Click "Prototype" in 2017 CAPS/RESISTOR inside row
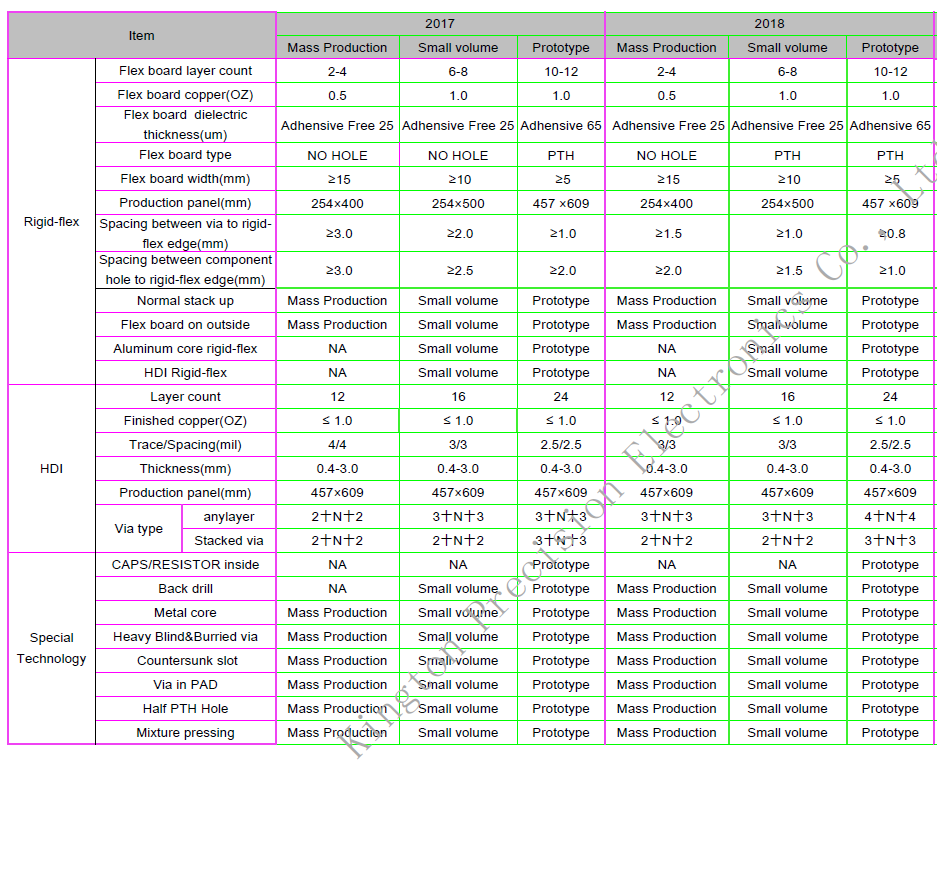The width and height of the screenshot is (937, 879). tap(561, 565)
